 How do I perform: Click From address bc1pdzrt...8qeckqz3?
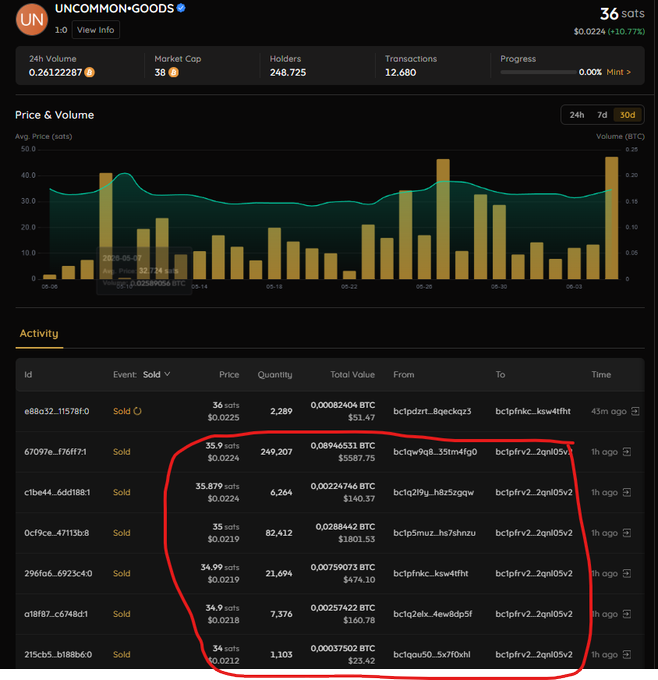[x=432, y=411]
